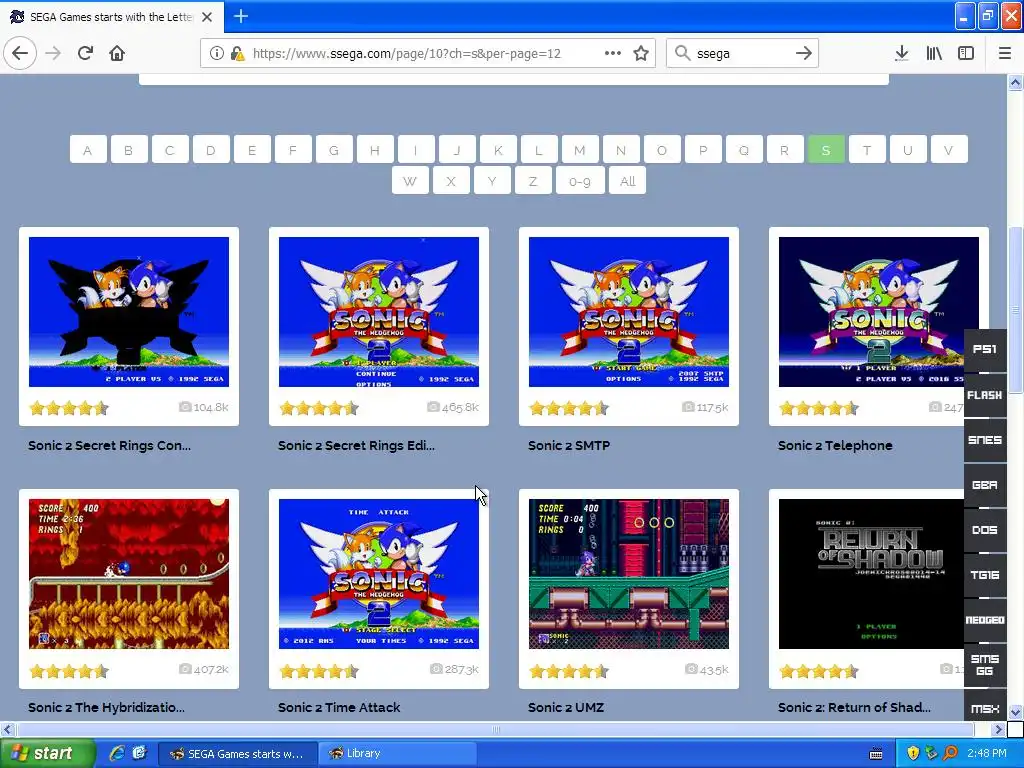Open the Sonic 2 Time Attack title link
1024x768 pixels.
point(339,707)
